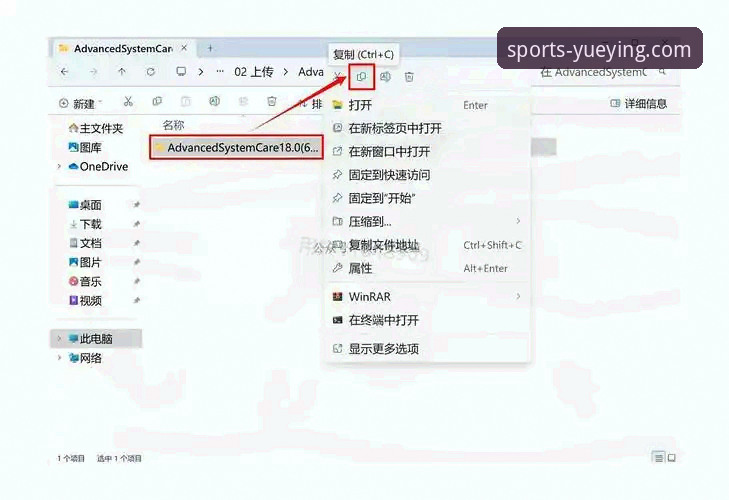Select the AdvancedSystemCare18.0 folder
Image resolution: width=729 pixels, height=500 pixels.
click(x=236, y=148)
